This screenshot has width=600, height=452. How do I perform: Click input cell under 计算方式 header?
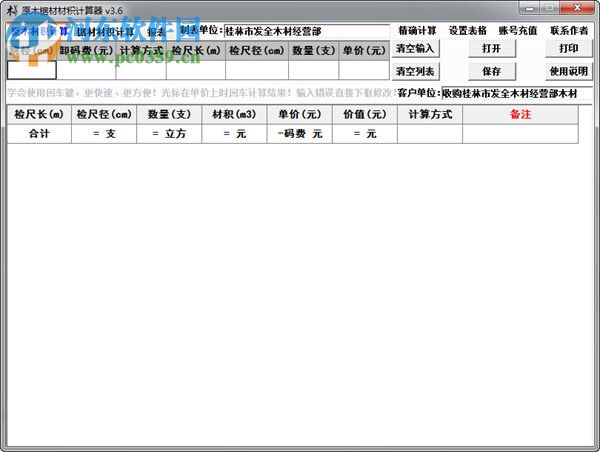[x=141, y=70]
